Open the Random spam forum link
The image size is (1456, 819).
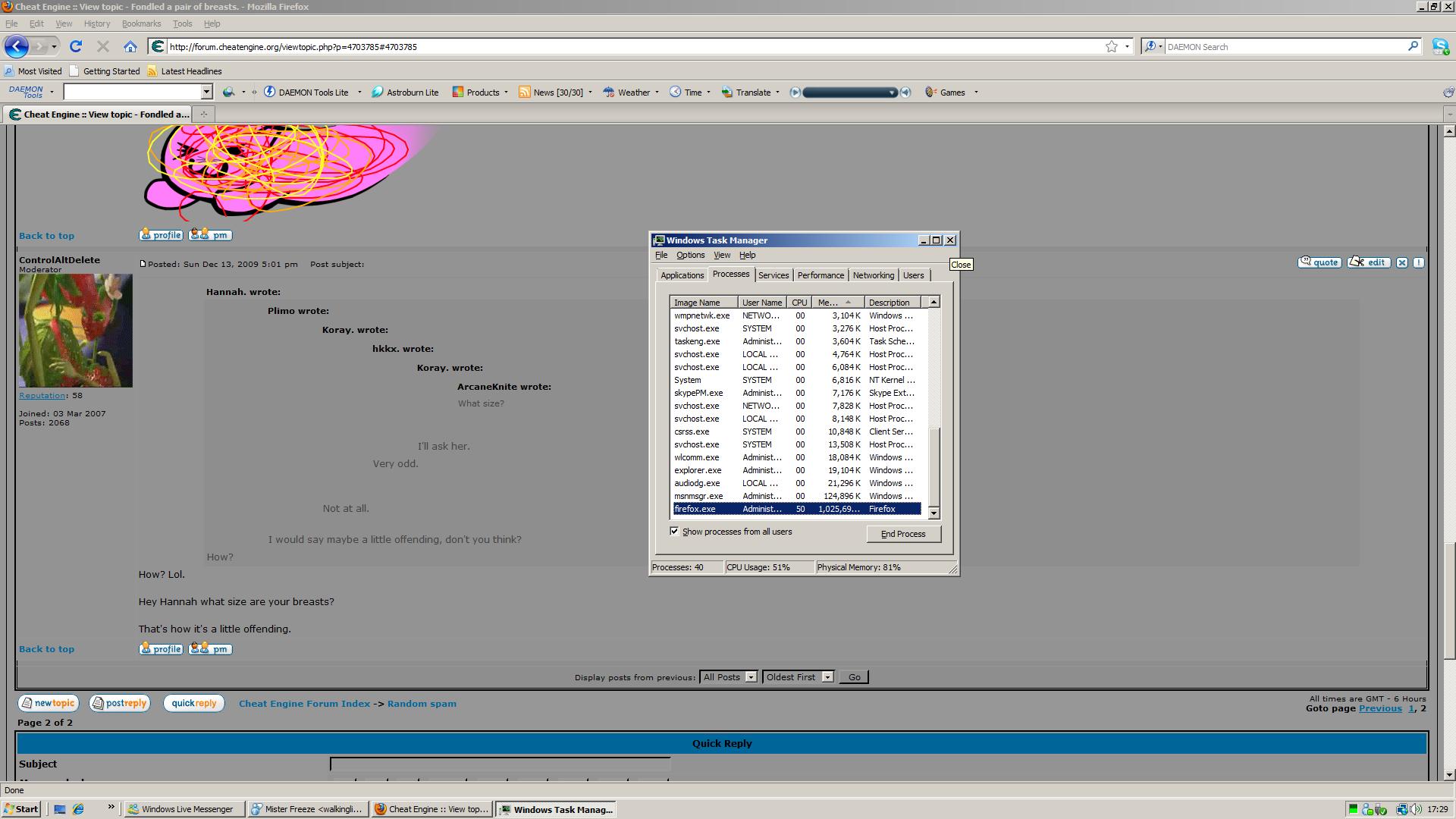(422, 704)
